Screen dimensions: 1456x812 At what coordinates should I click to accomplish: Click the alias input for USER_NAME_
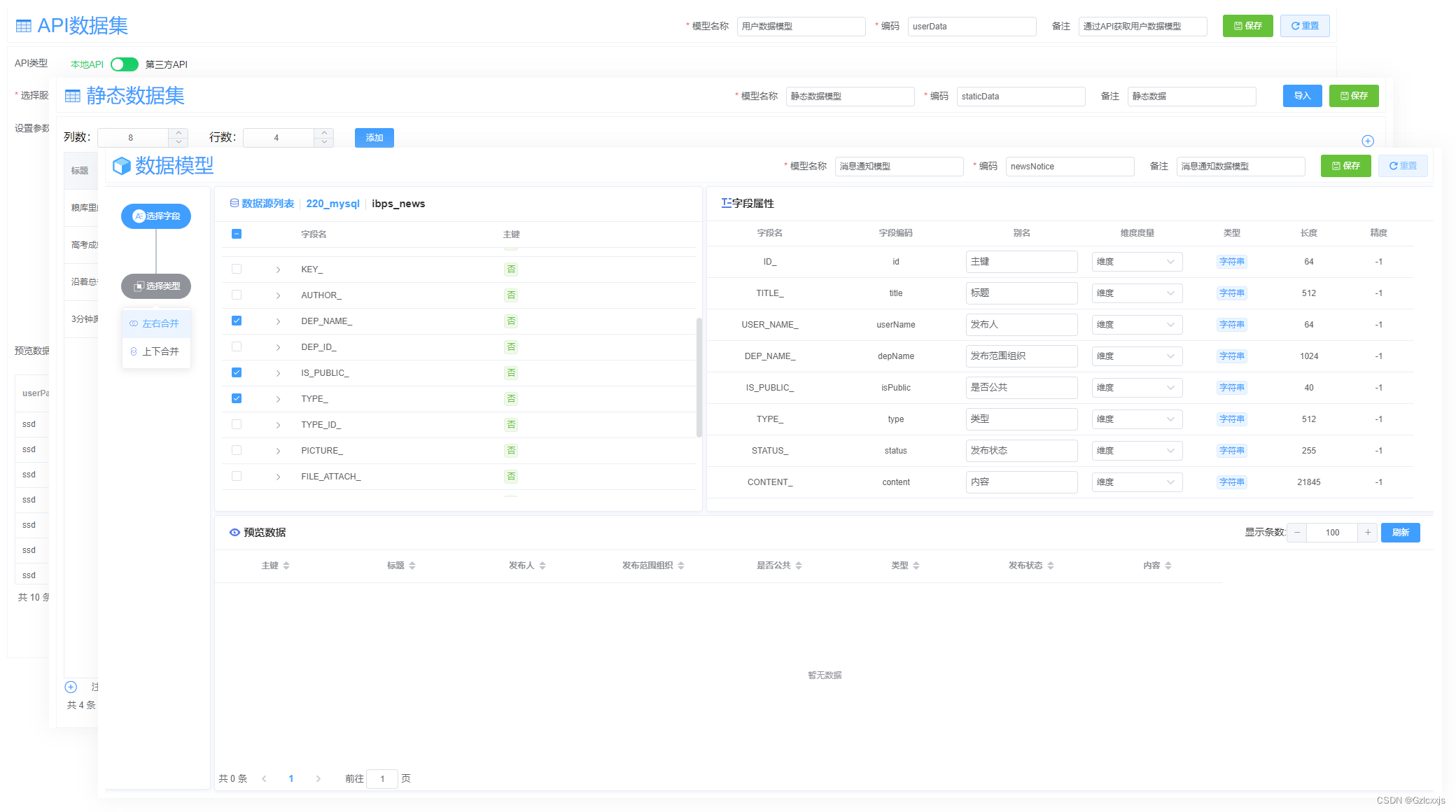[1021, 325]
